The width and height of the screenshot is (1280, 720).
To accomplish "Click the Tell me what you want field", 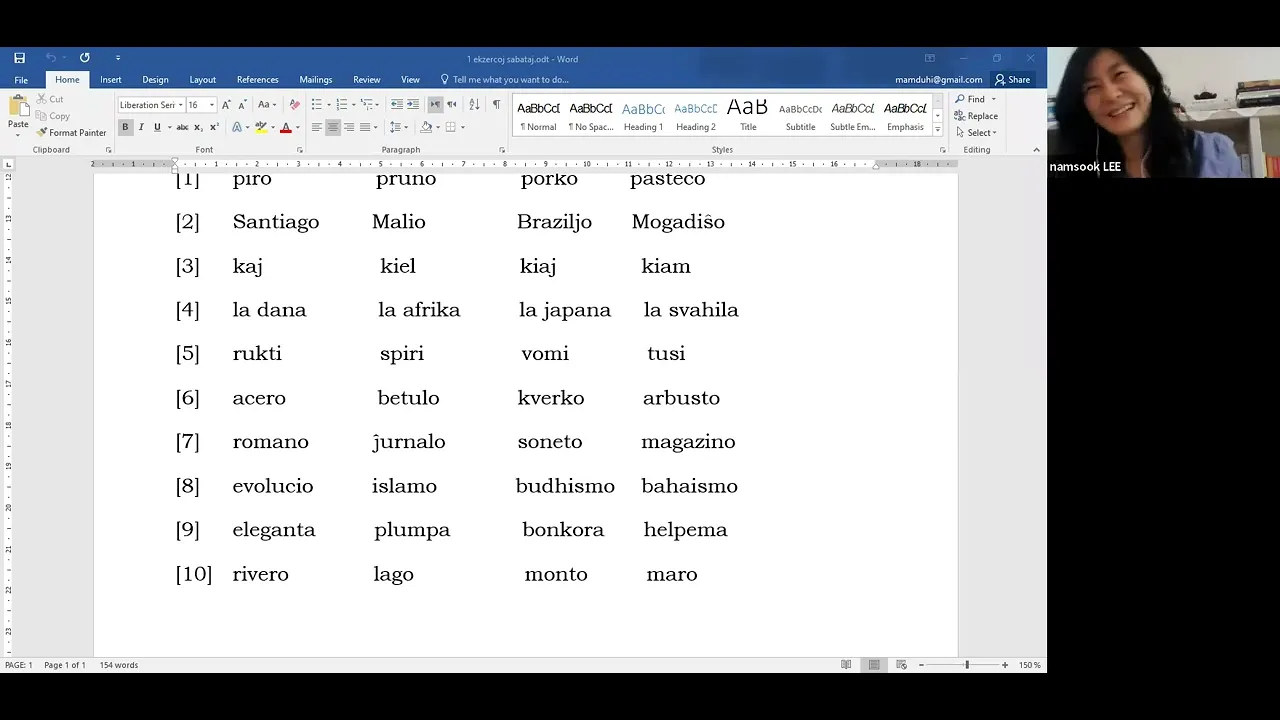I will tap(505, 80).
